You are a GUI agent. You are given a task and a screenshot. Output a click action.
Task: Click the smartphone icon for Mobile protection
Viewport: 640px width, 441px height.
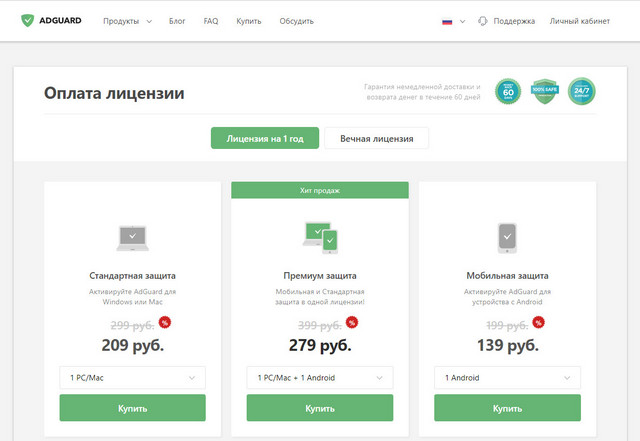coord(507,237)
